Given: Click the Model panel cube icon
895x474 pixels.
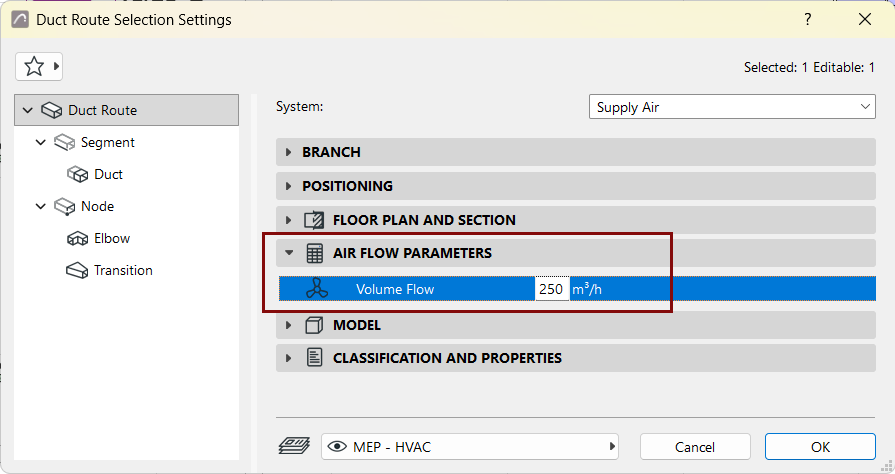Looking at the screenshot, I should (x=314, y=325).
